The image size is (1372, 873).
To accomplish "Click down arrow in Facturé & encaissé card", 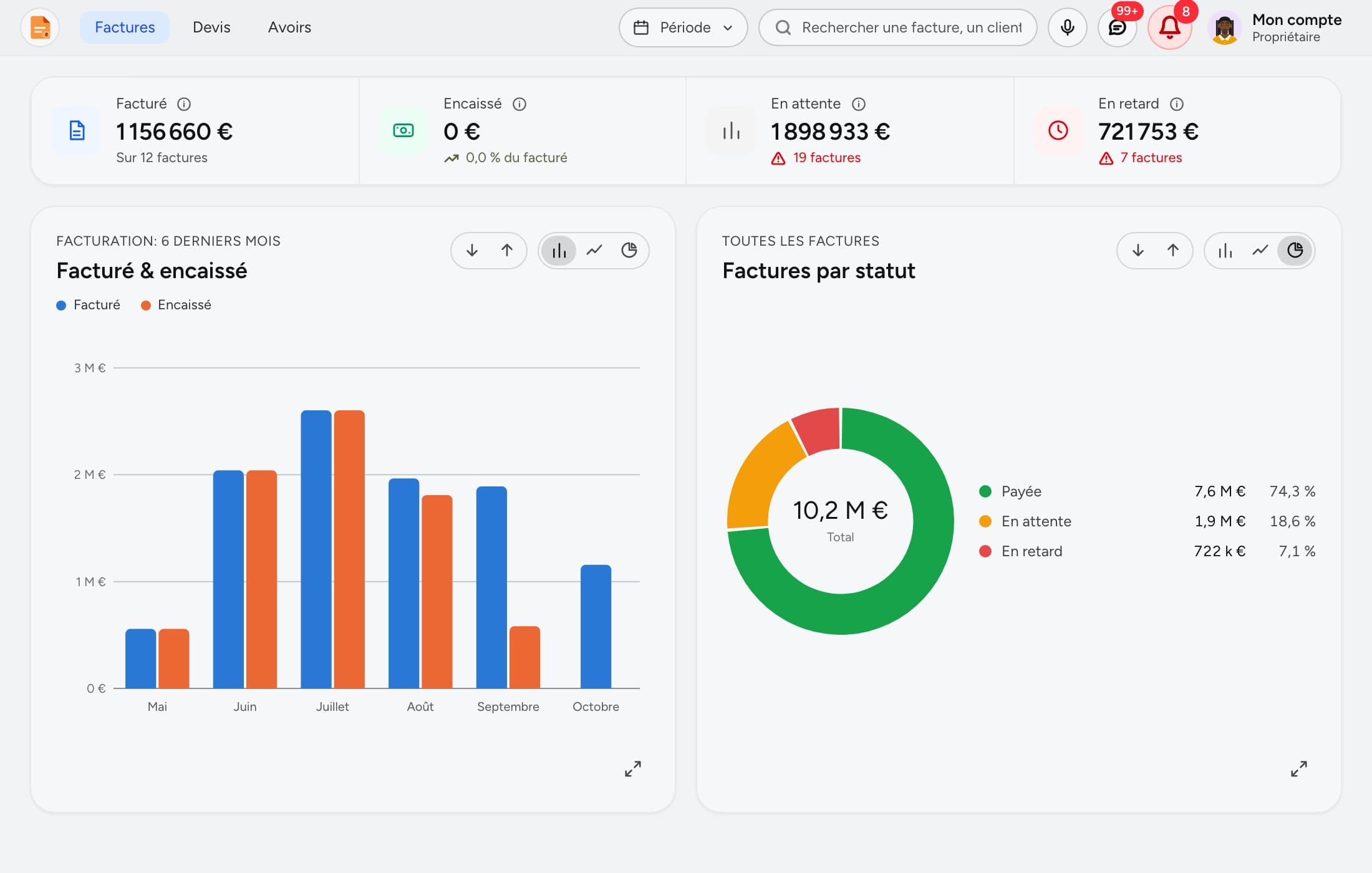I will coord(472,251).
